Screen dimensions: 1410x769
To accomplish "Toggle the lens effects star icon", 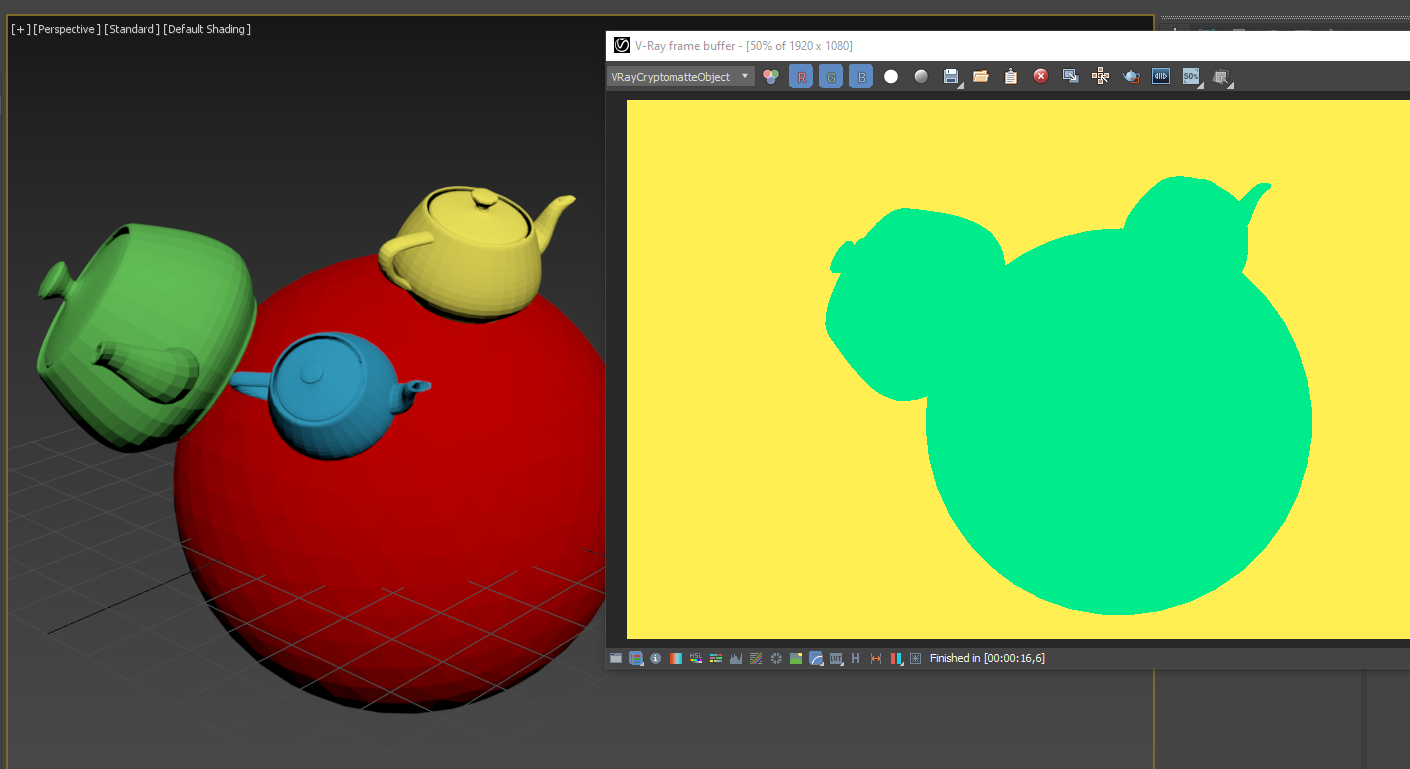I will [x=916, y=658].
